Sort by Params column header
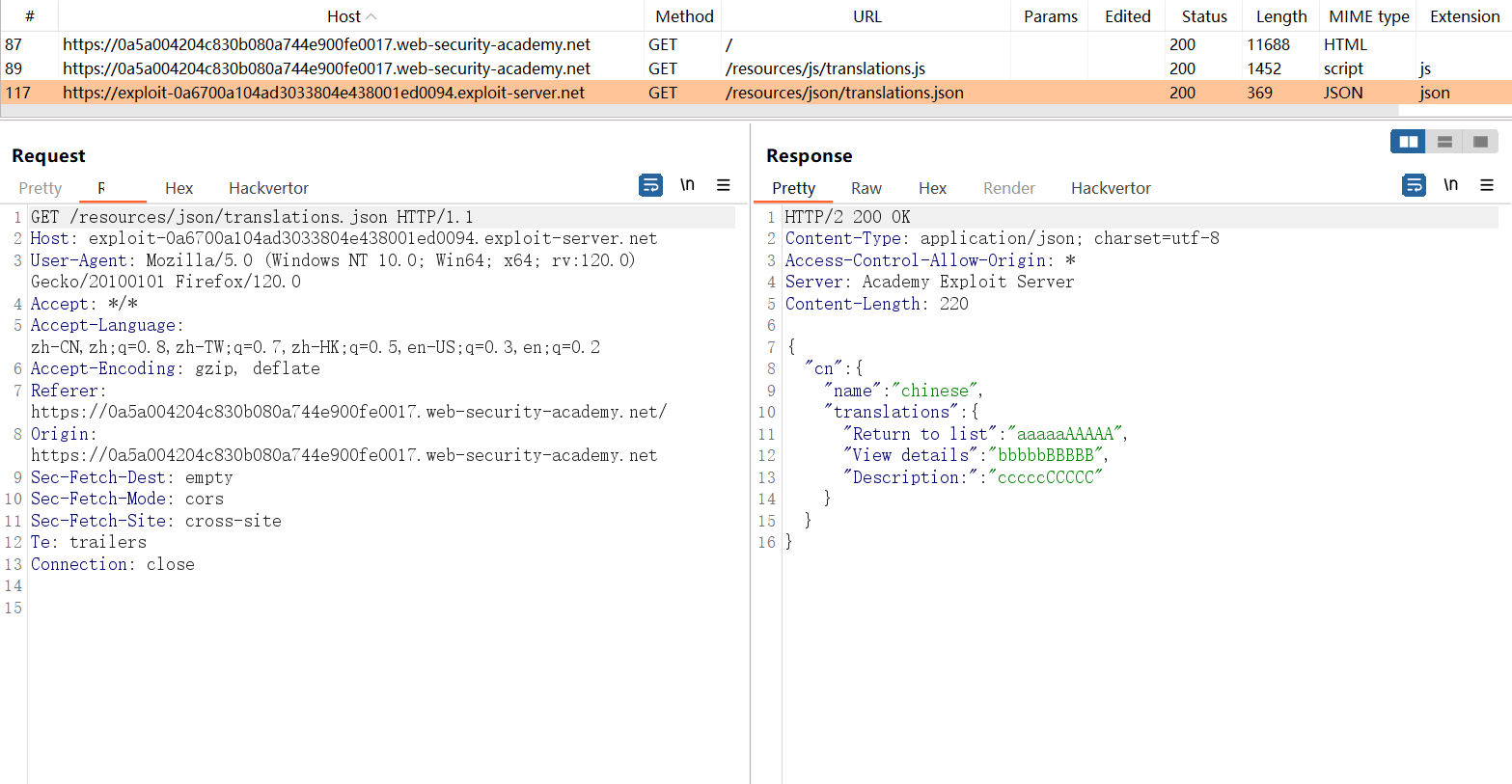The image size is (1512, 784). 1050,16
